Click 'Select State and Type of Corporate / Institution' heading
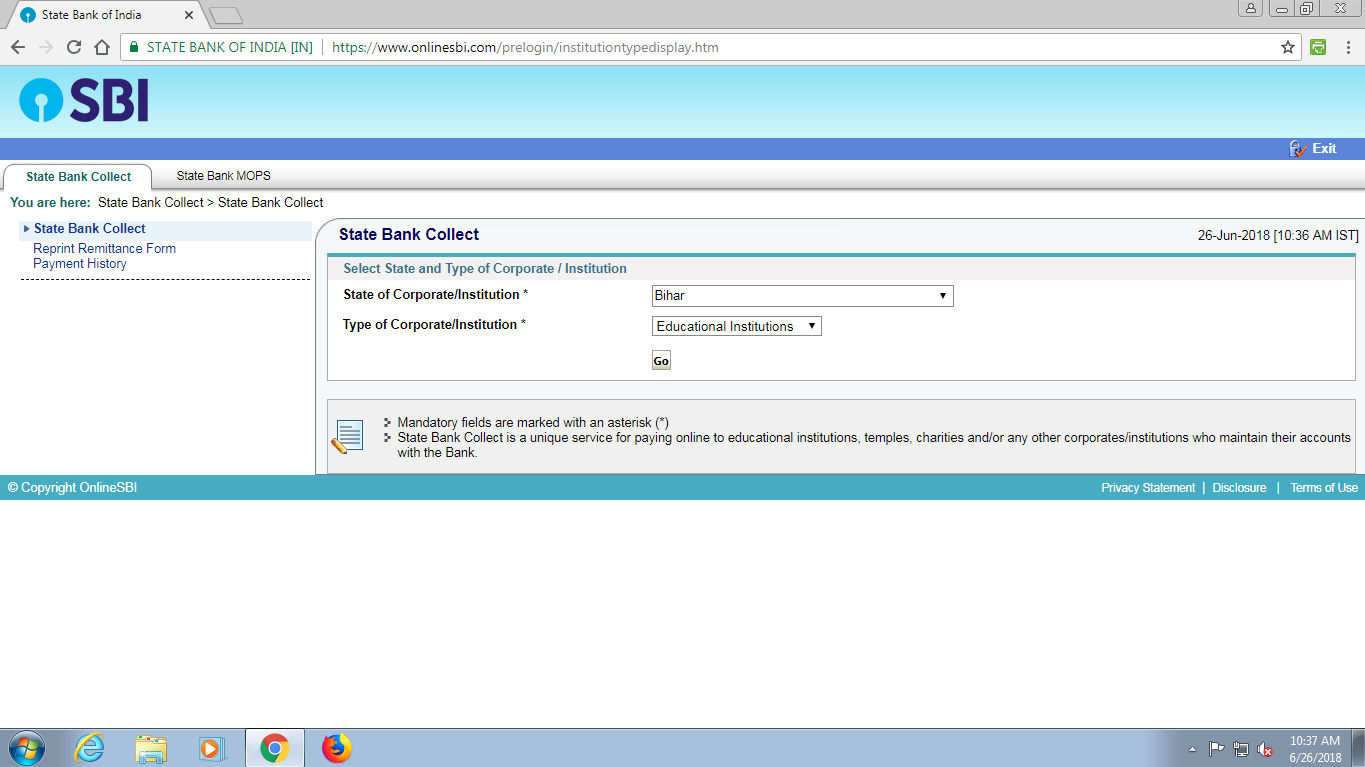The image size is (1365, 767). pyautogui.click(x=485, y=269)
